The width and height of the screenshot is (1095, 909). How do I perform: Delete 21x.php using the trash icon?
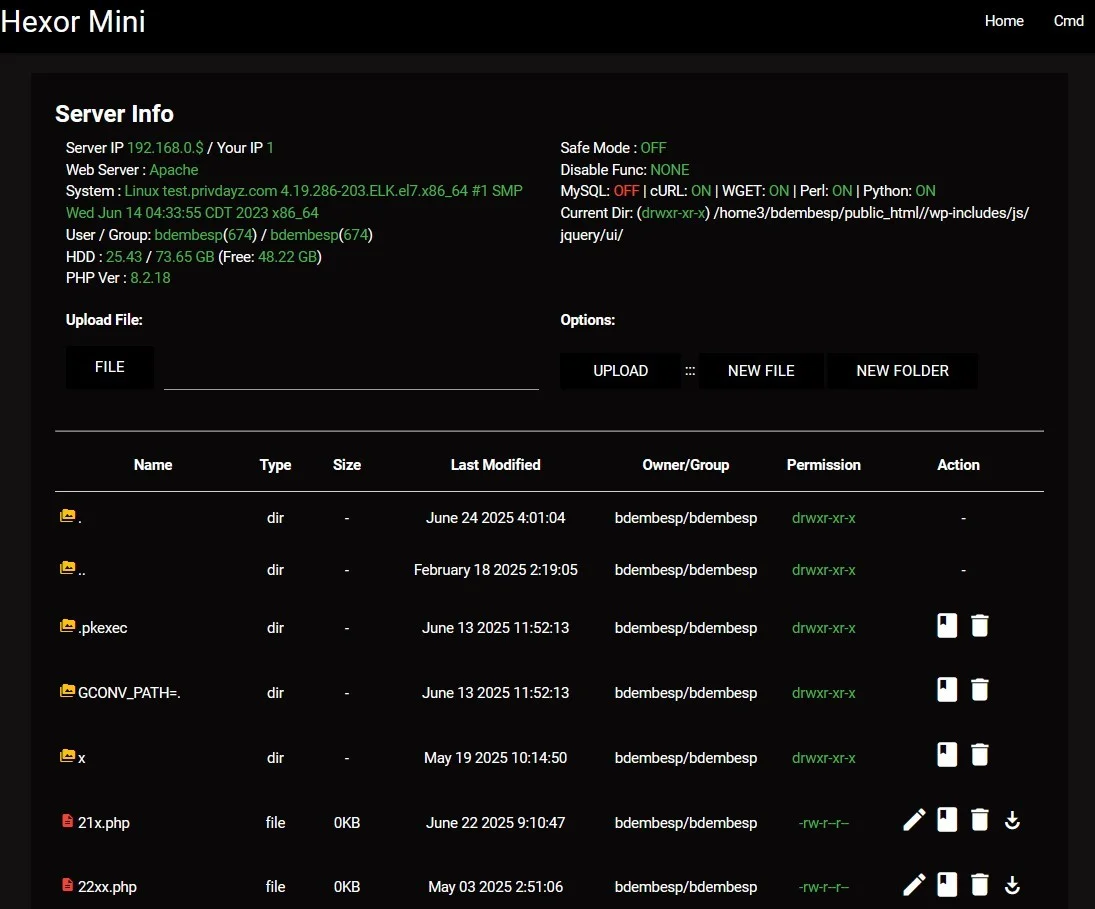click(x=979, y=819)
